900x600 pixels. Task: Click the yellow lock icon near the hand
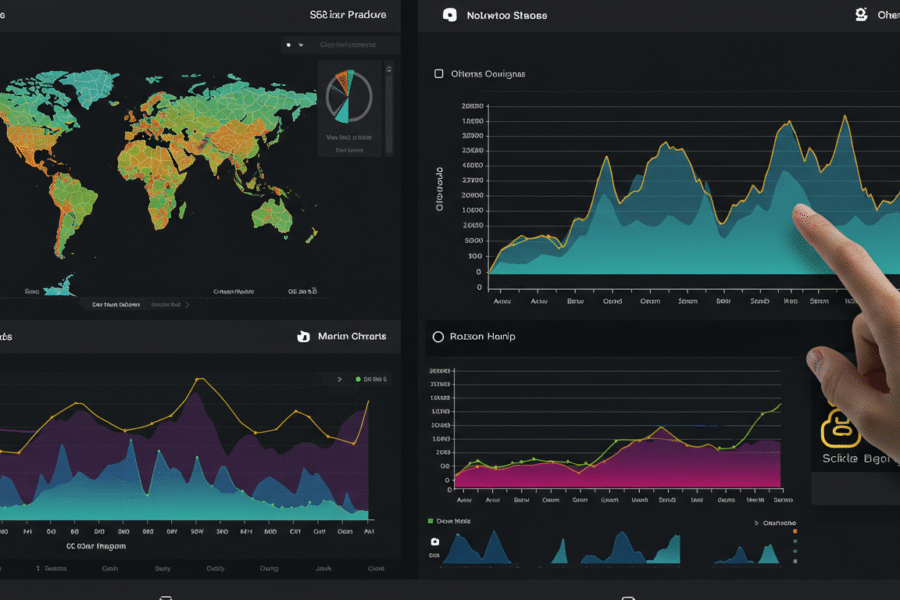[x=840, y=426]
